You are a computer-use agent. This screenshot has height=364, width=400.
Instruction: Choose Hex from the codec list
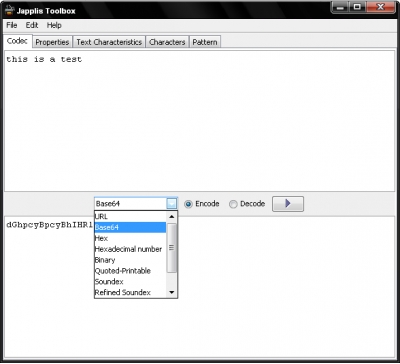coord(130,238)
